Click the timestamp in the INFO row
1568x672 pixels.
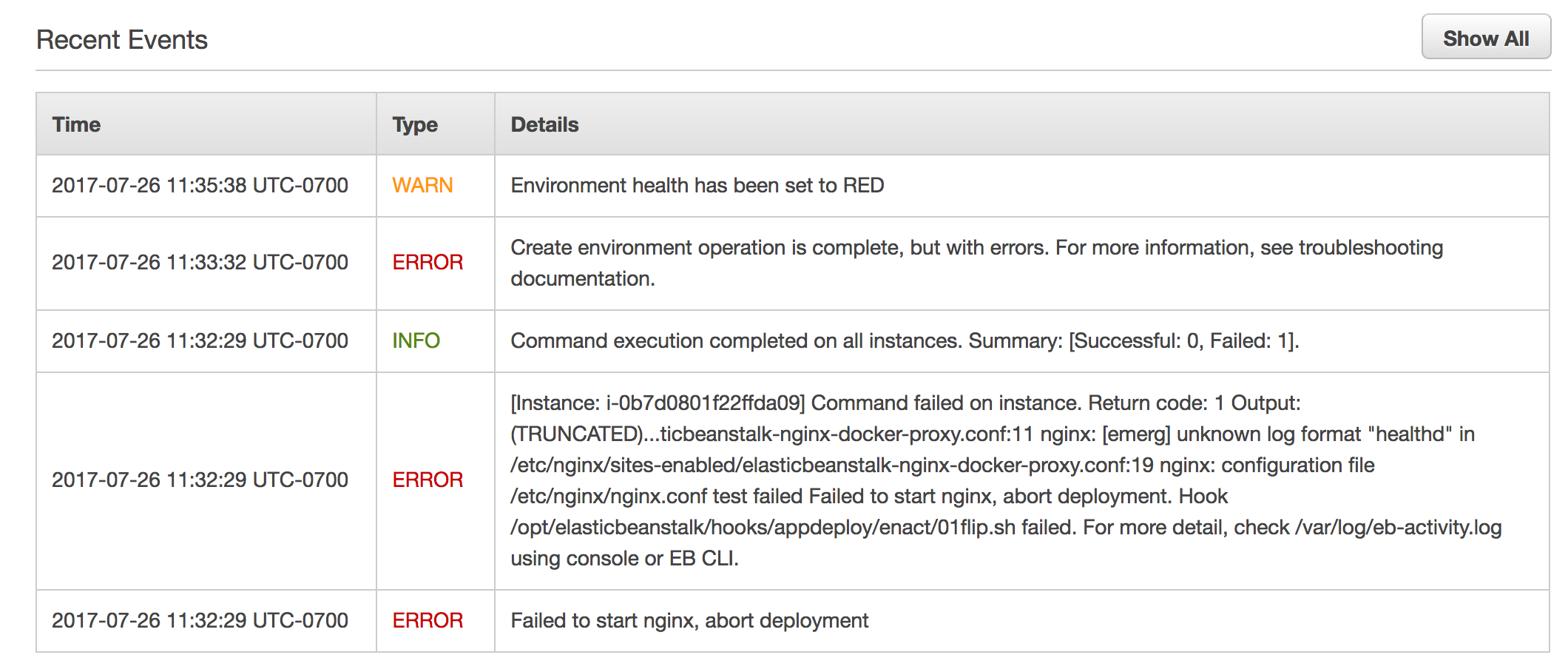coord(200,340)
